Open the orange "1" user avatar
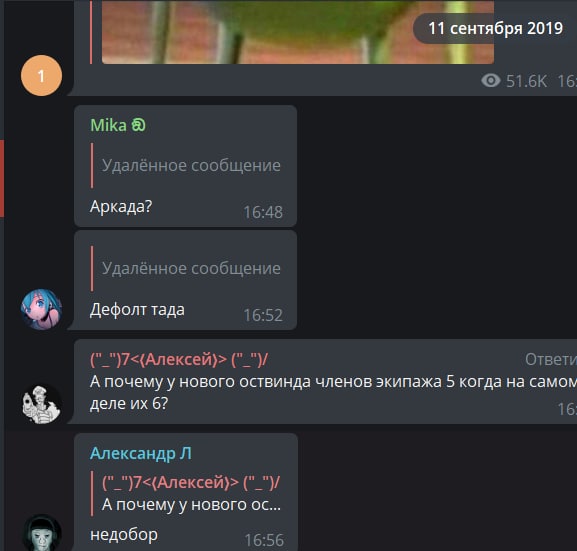The image size is (577, 551). coord(42,76)
